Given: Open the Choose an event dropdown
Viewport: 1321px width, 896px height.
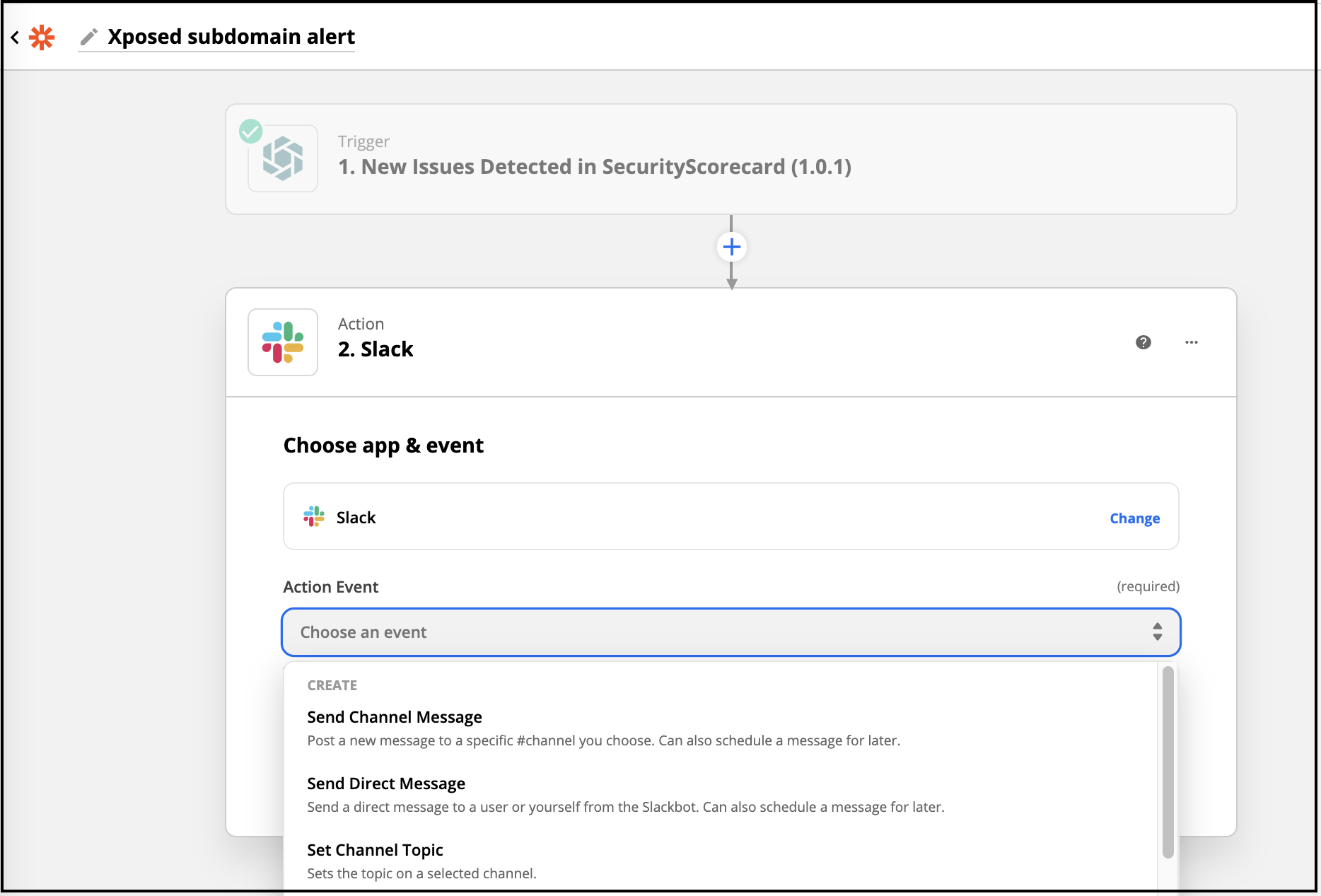Looking at the screenshot, I should tap(731, 632).
